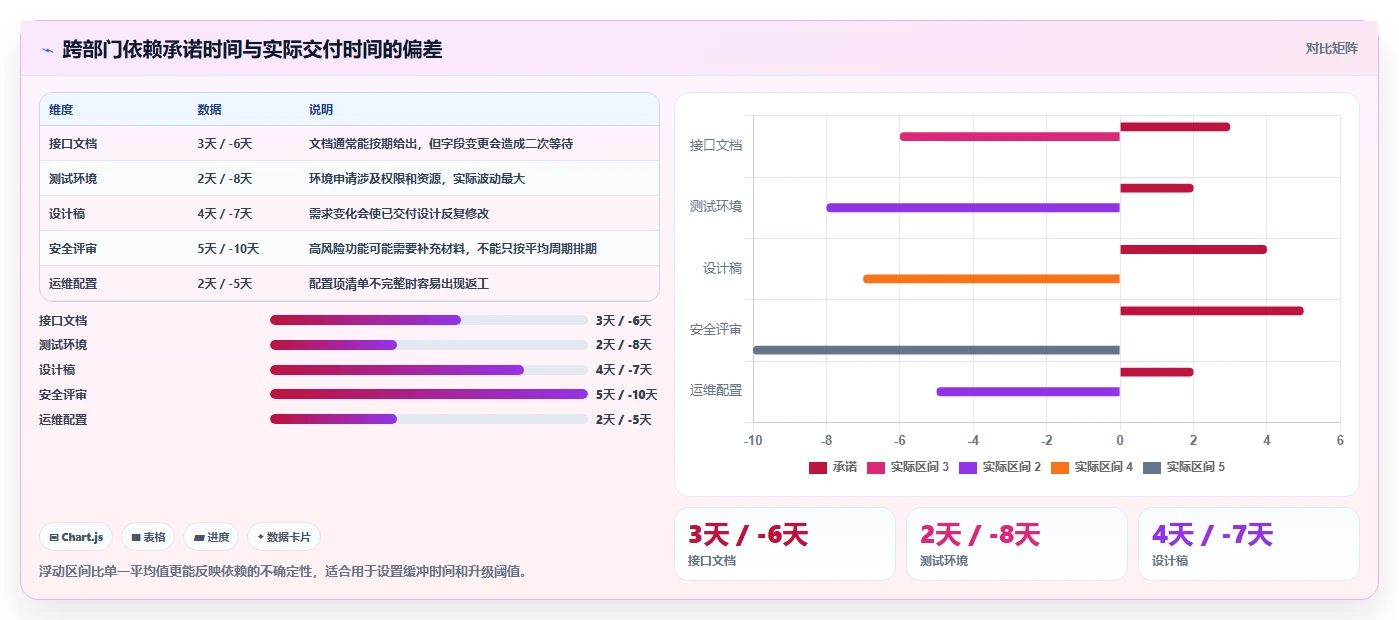Toggle the 实际区间 3 legend entry

[907, 467]
